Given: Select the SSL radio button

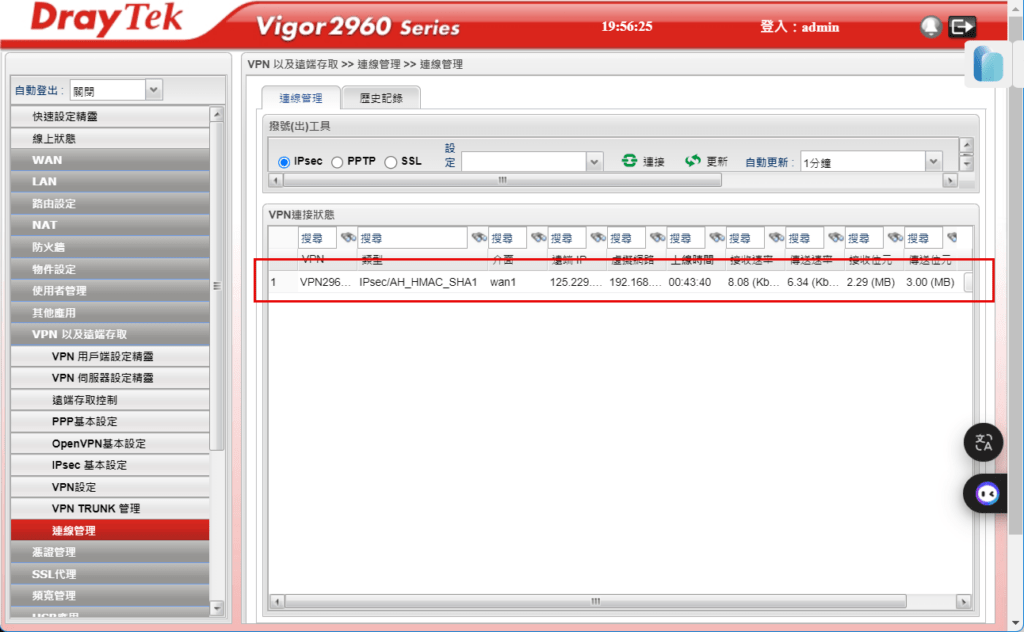Looking at the screenshot, I should coord(391,162).
